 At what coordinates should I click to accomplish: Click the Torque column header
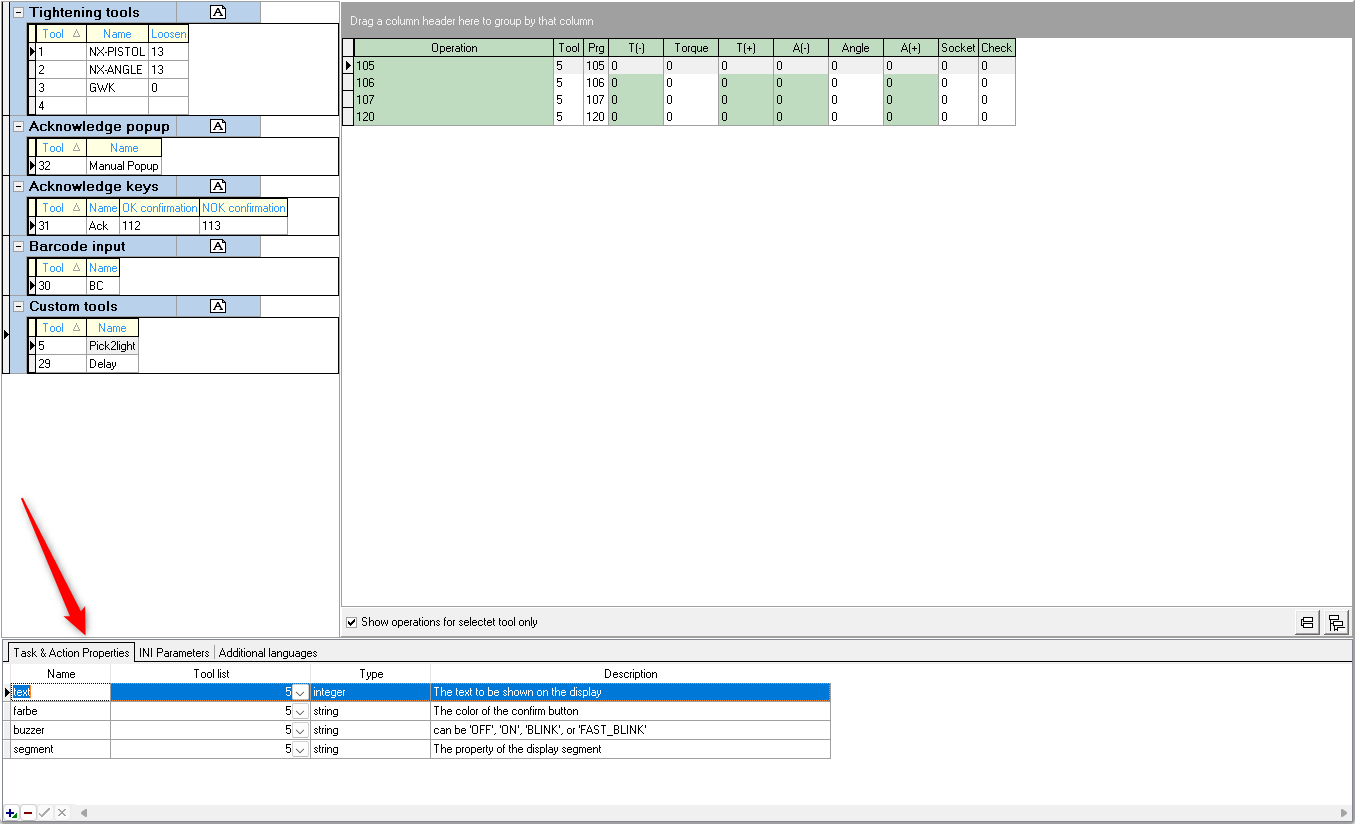point(691,48)
